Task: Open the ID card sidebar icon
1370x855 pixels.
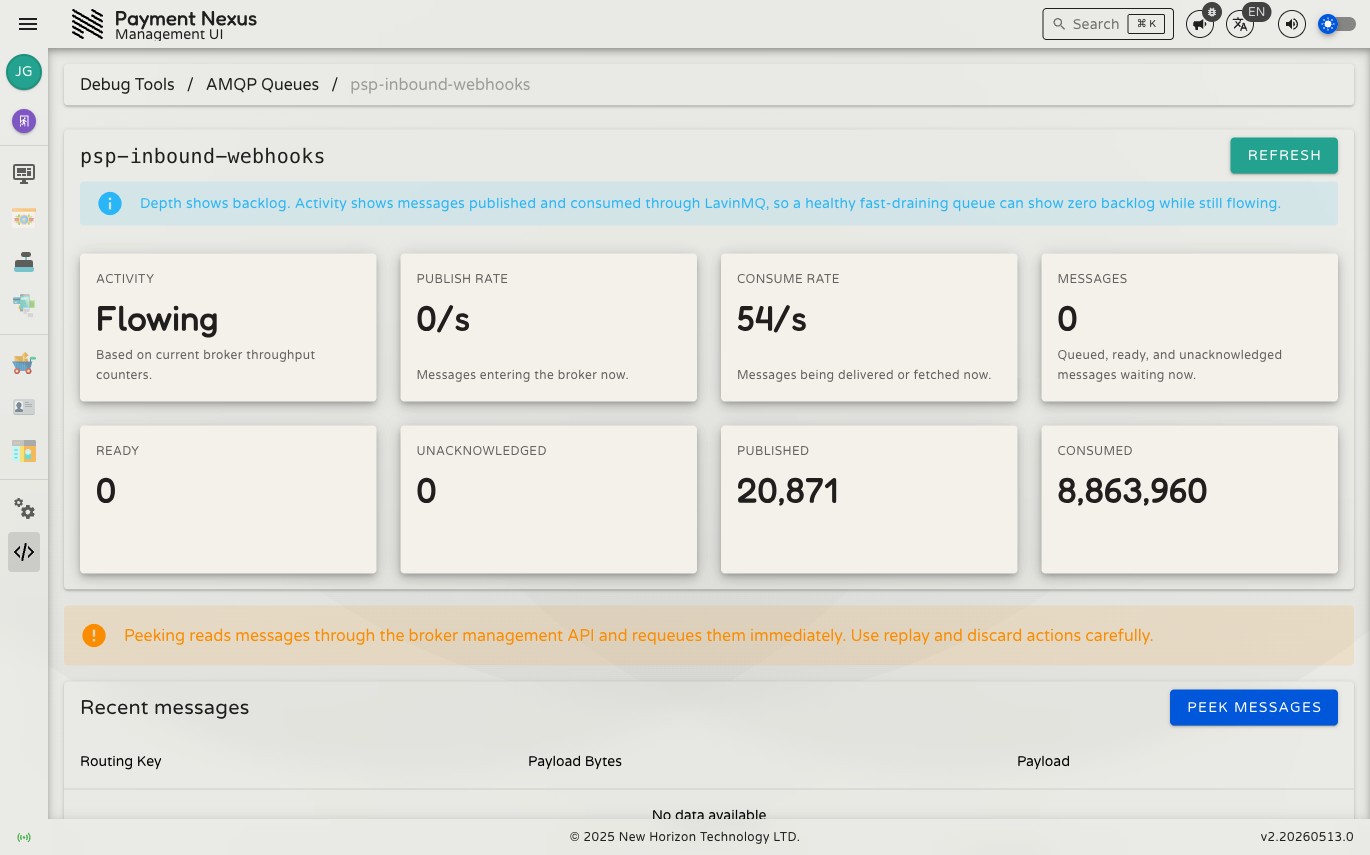Action: (x=24, y=407)
